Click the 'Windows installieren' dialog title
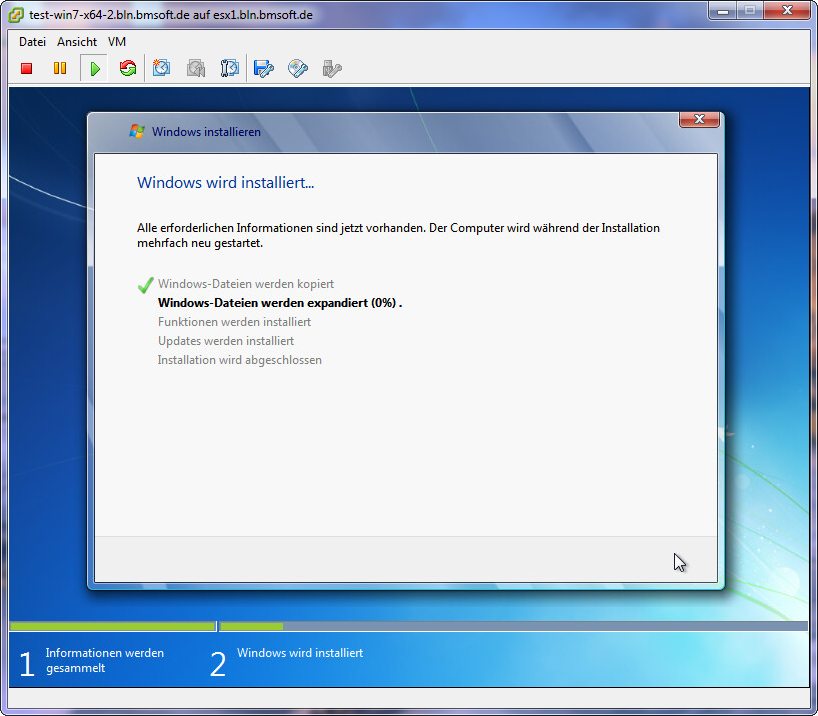 [206, 132]
